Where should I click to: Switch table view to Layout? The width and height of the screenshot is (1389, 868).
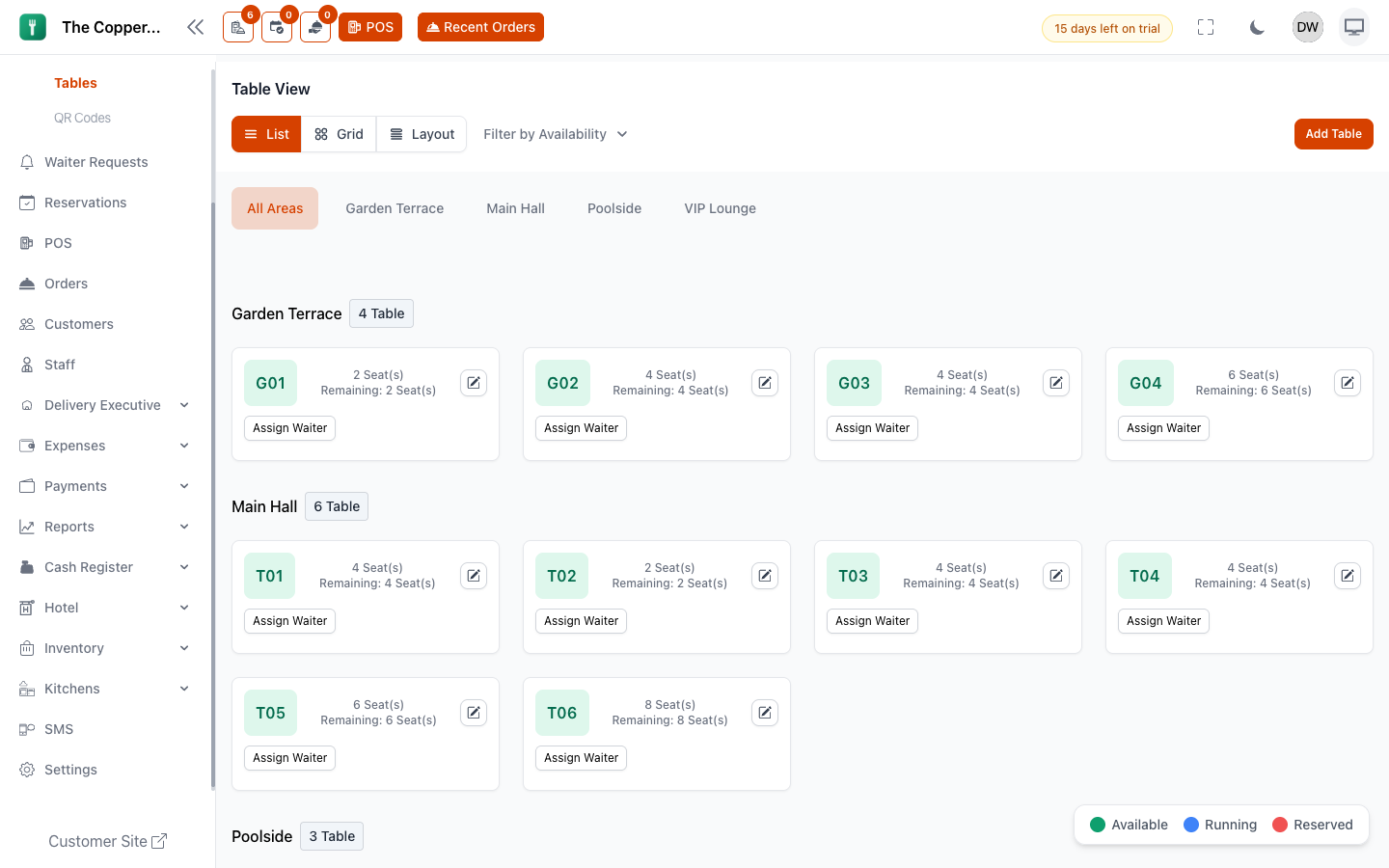[x=422, y=134]
